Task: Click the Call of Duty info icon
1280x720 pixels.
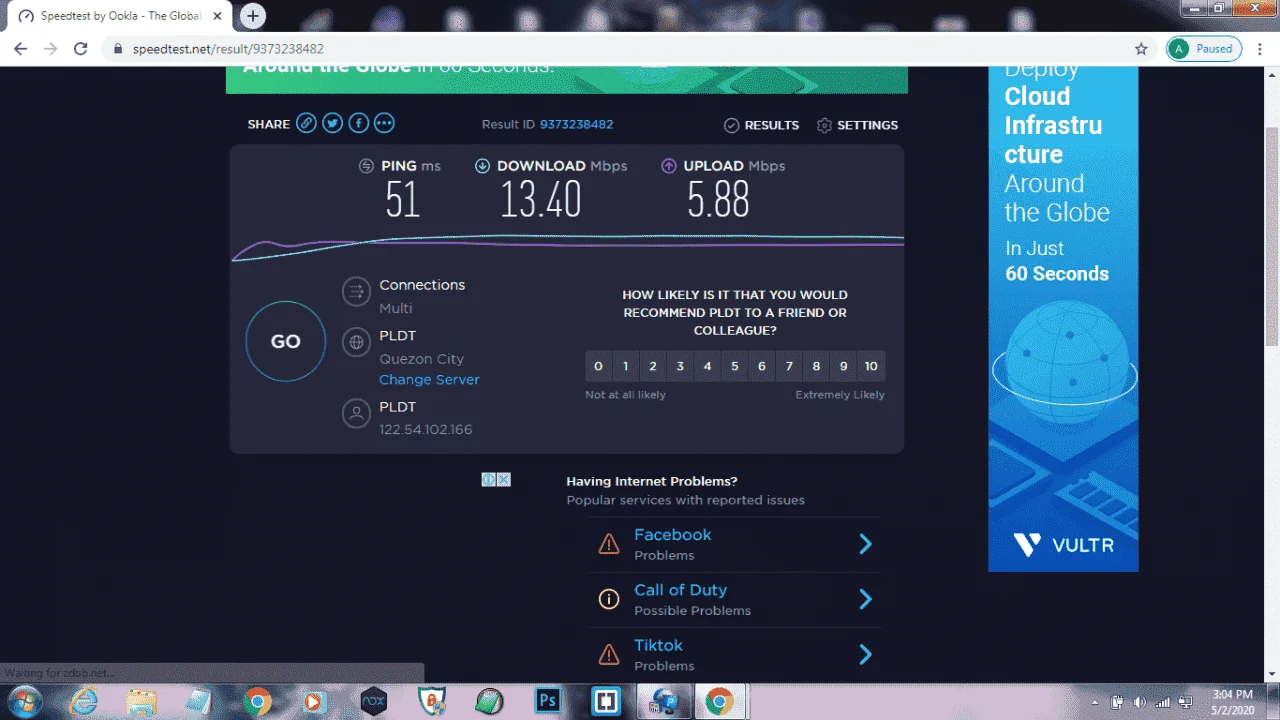Action: pyautogui.click(x=608, y=599)
